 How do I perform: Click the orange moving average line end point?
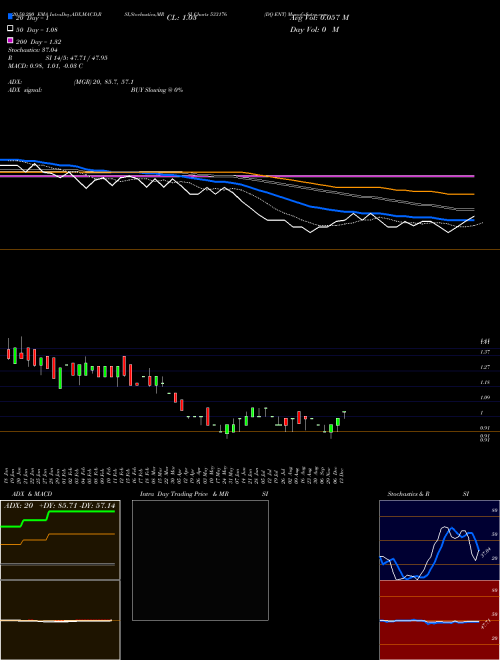474,194
